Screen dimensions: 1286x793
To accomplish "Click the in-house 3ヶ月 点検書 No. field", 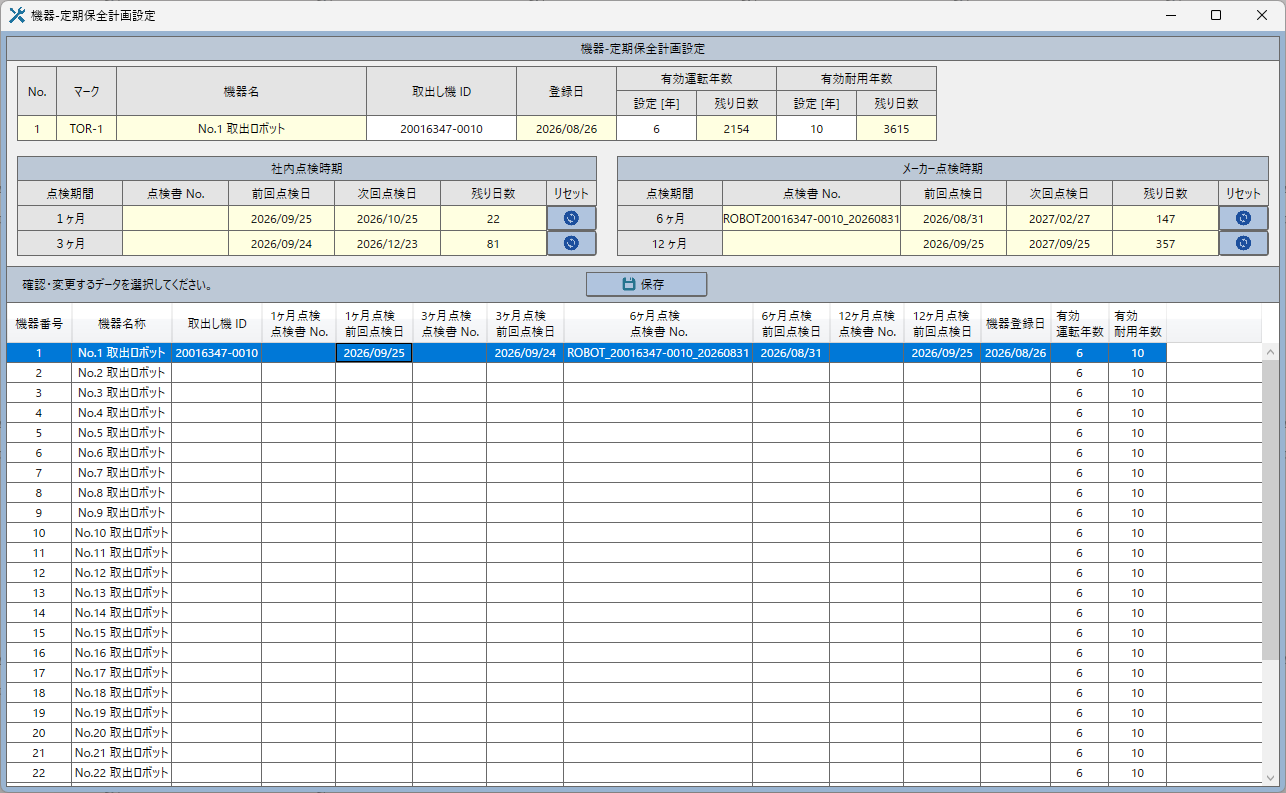I will pyautogui.click(x=175, y=243).
